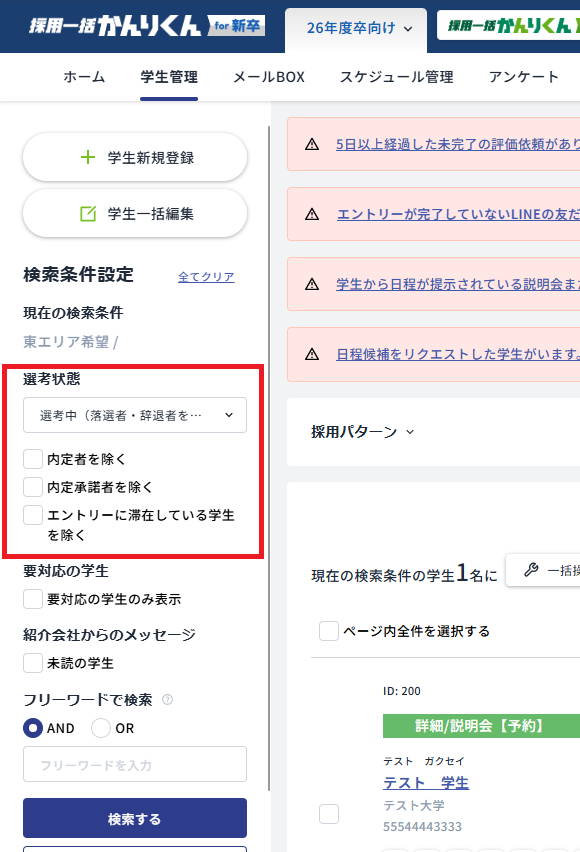Click the 採用一括かんりくん for 新卒 logo
The height and width of the screenshot is (852, 580).
pyautogui.click(x=147, y=26)
